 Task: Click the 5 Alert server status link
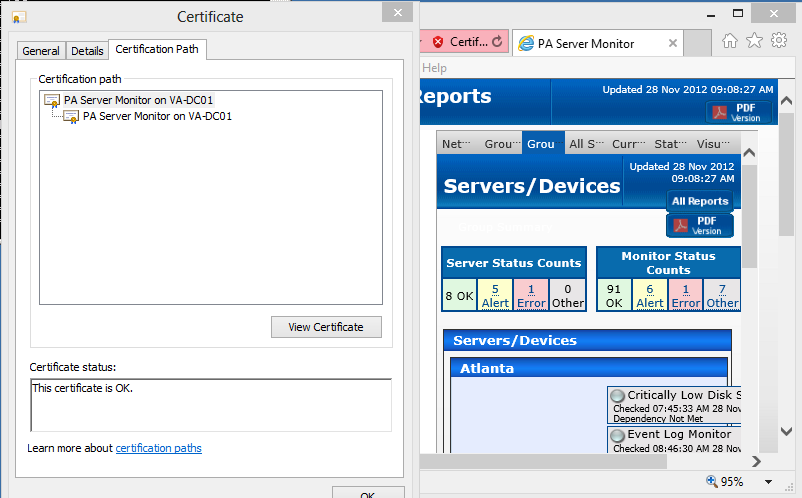[495, 296]
